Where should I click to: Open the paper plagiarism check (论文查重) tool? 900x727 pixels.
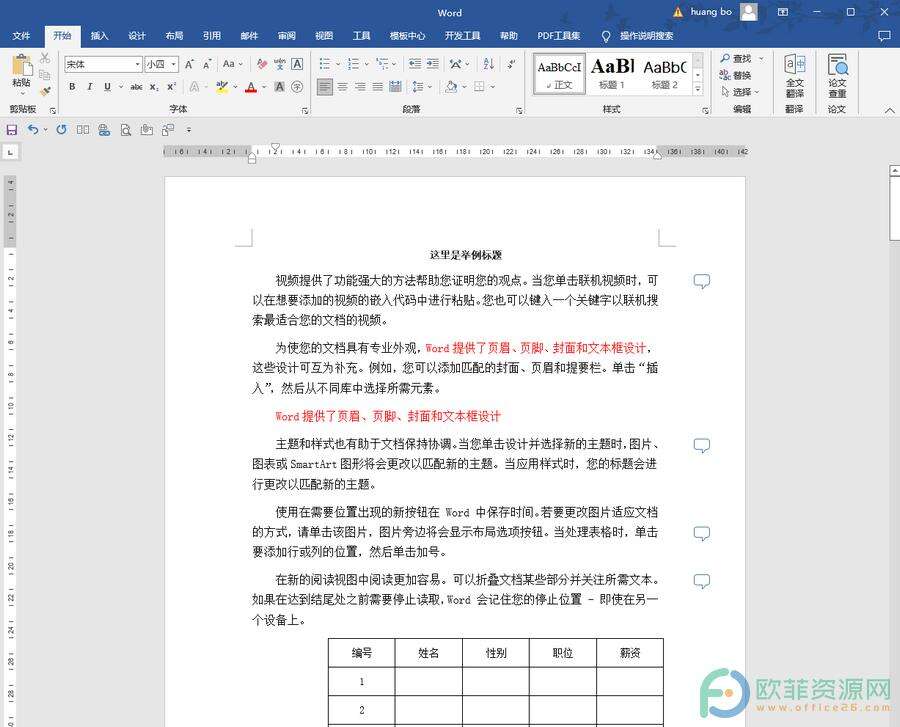coord(837,76)
